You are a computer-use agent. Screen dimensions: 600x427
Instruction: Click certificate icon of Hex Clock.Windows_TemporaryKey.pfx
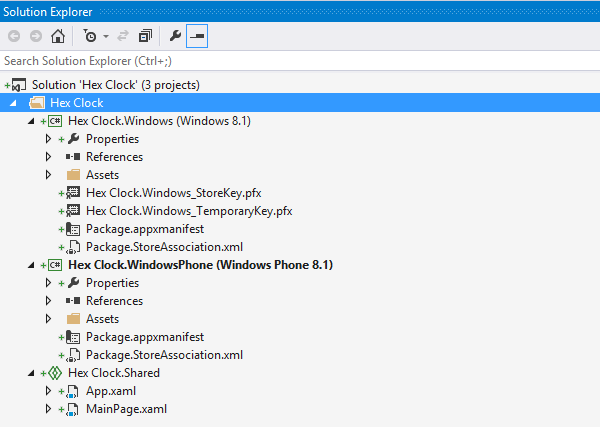[73, 211]
